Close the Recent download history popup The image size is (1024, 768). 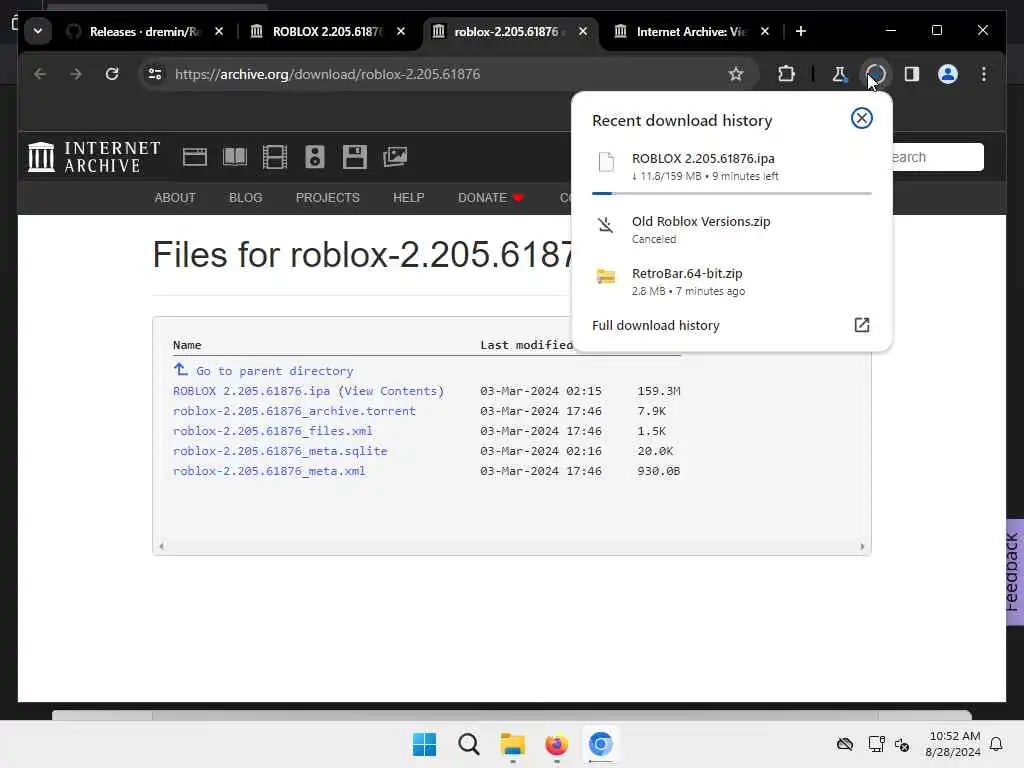click(x=861, y=118)
